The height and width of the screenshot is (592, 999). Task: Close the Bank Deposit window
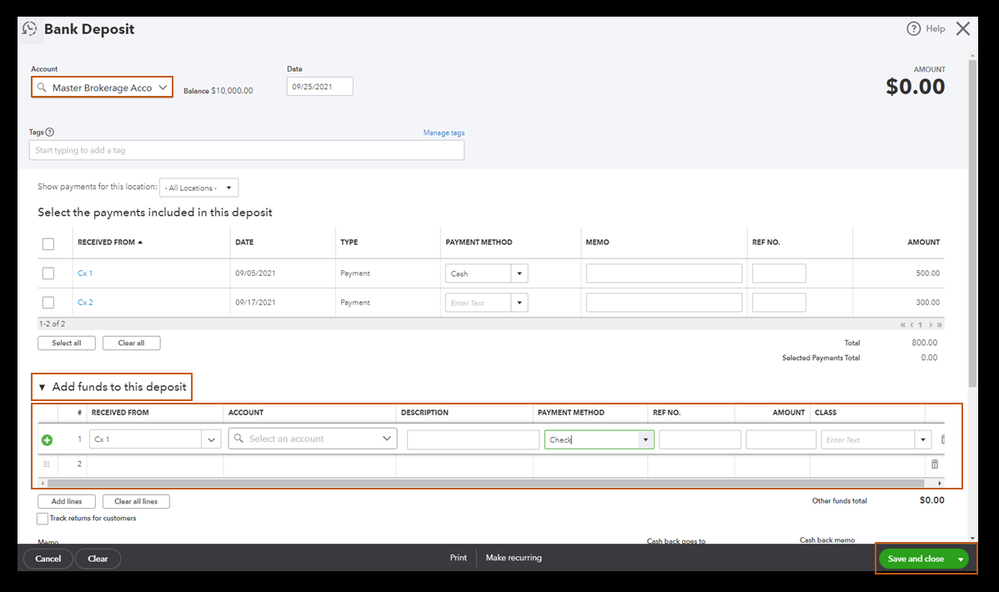[x=963, y=29]
